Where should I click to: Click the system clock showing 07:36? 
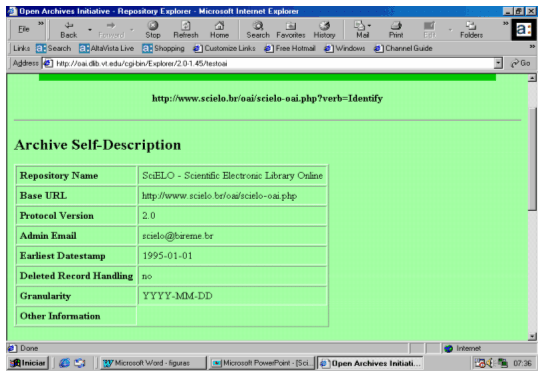point(522,363)
